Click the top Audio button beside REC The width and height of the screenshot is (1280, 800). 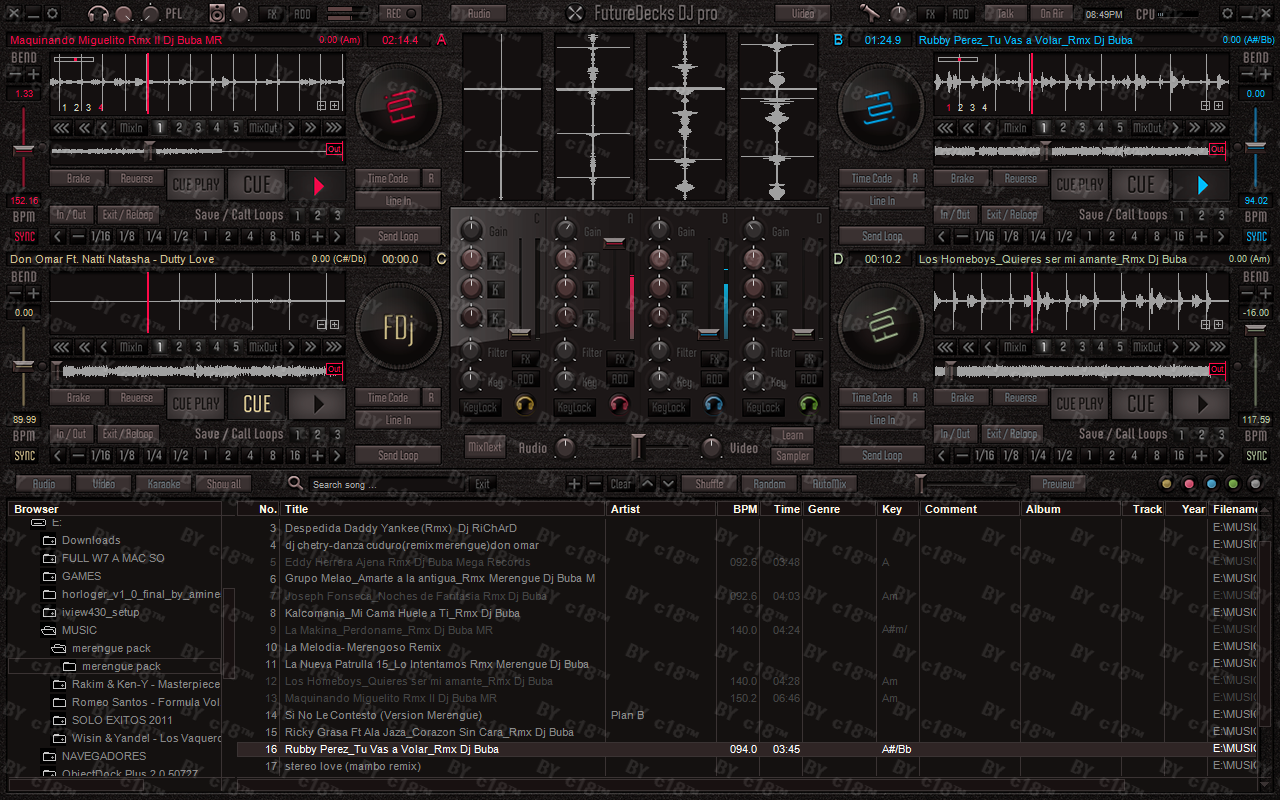[479, 14]
